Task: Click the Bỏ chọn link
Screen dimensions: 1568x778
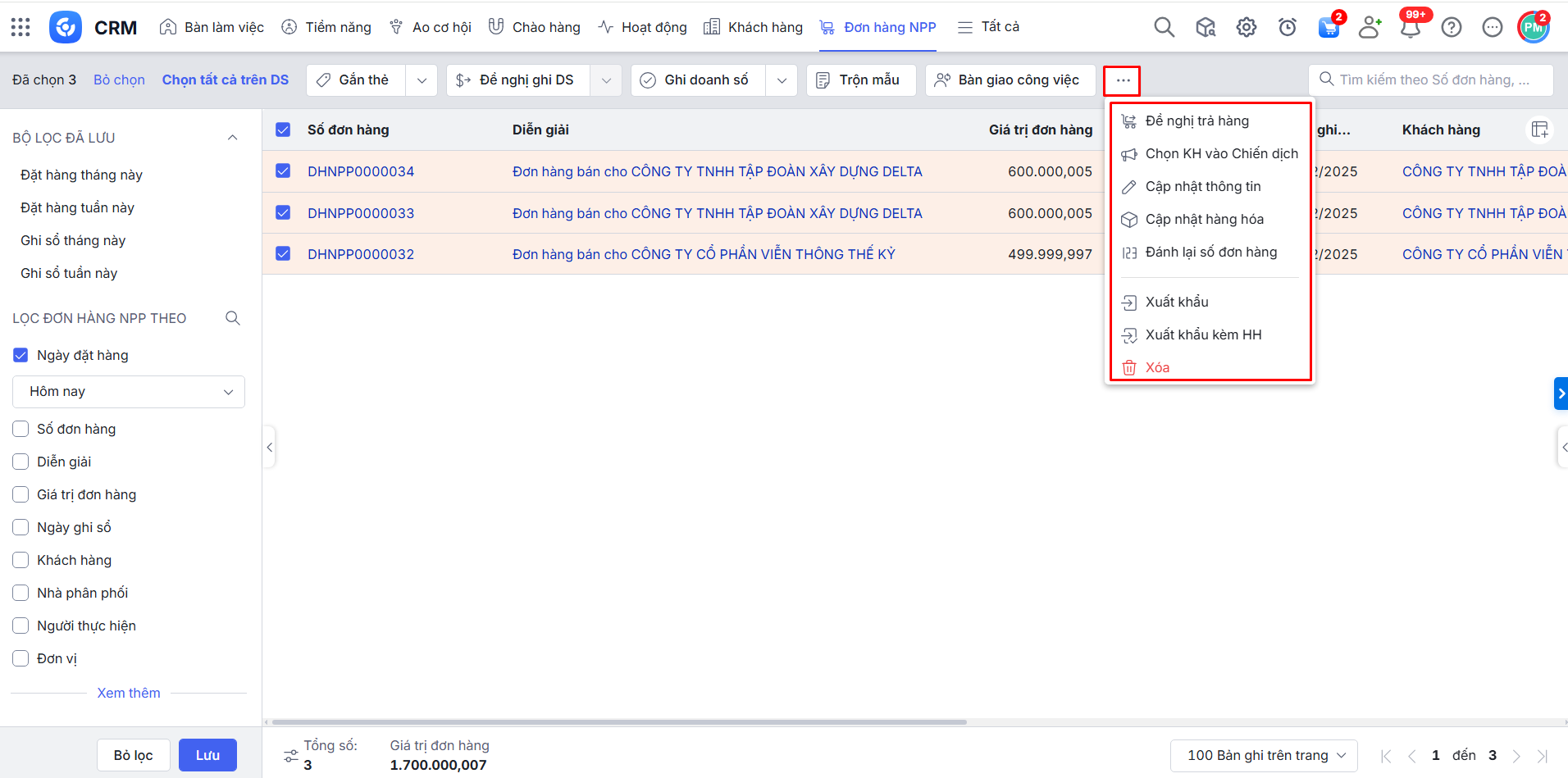Action: (x=119, y=80)
